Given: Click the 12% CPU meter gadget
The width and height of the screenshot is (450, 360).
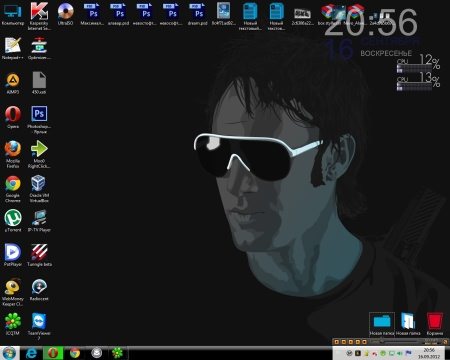Looking at the screenshot, I should [x=418, y=64].
